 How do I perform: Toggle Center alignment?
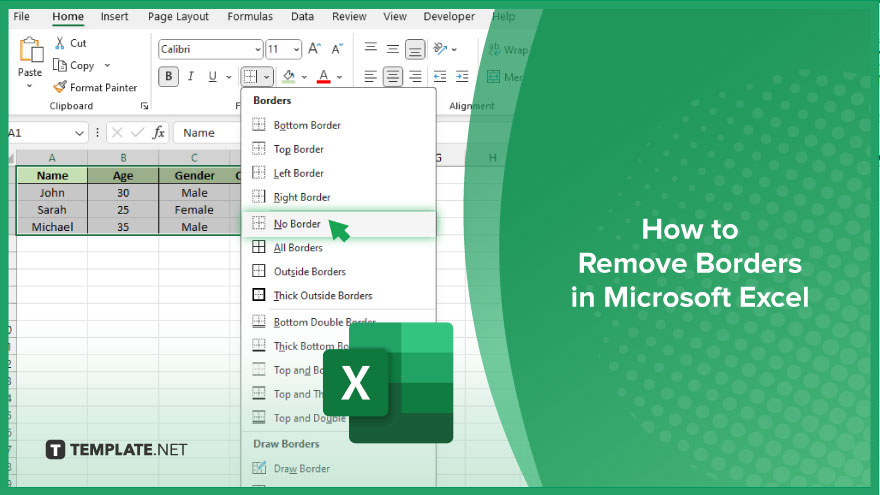[x=393, y=76]
